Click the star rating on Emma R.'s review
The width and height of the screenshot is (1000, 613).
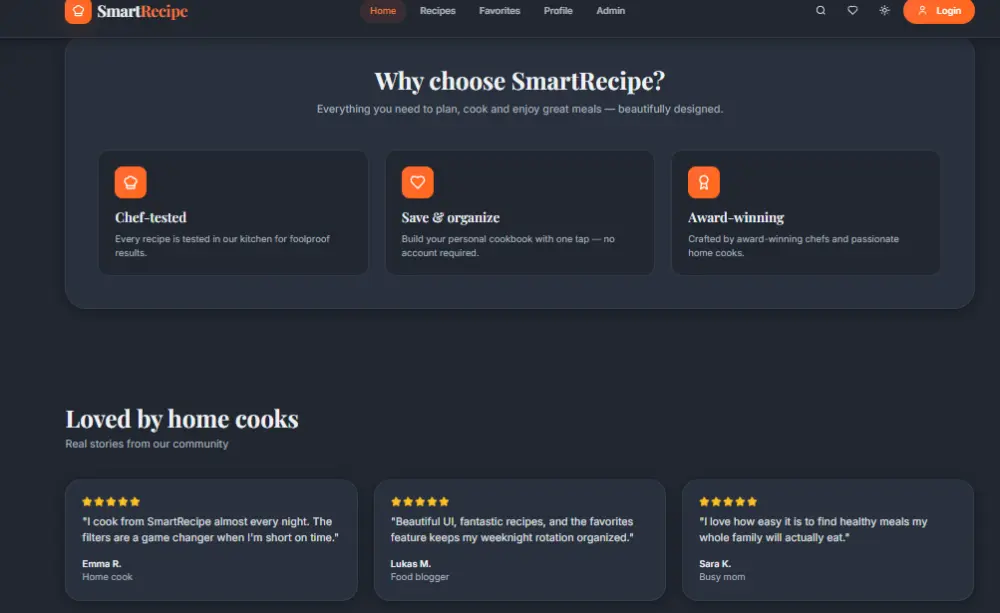tap(111, 501)
